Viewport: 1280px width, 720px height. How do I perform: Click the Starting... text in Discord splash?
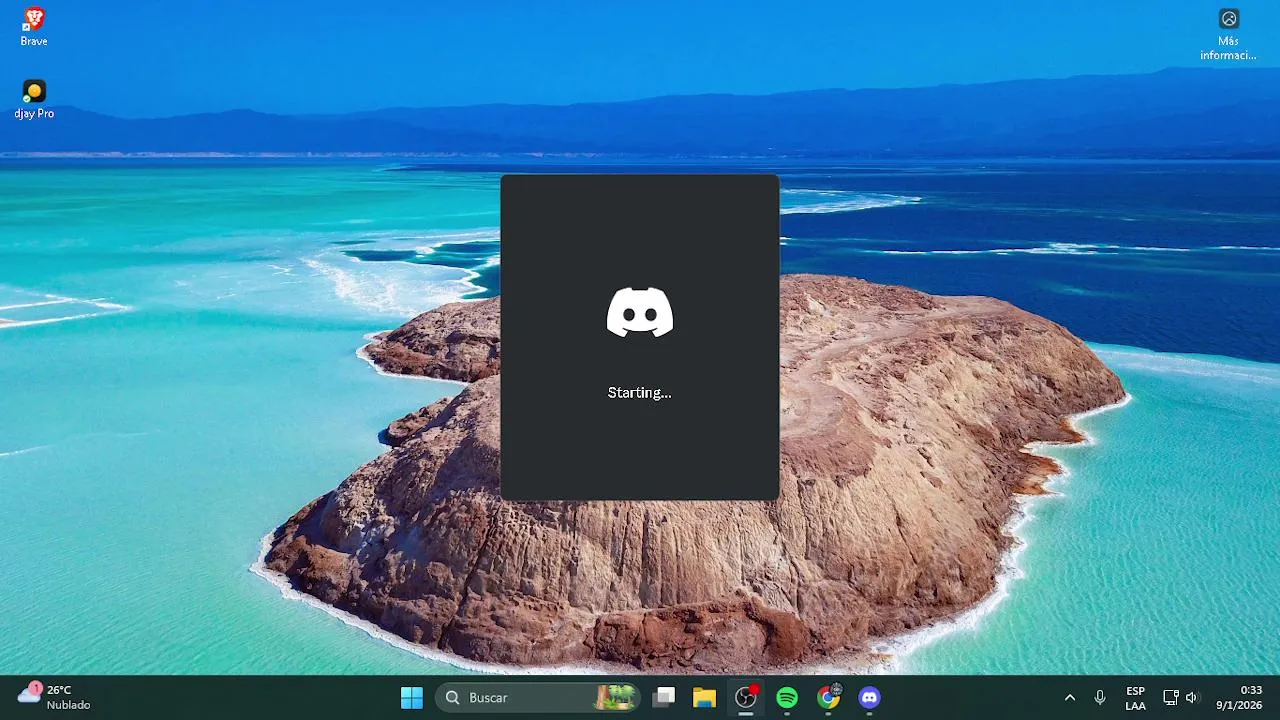click(640, 393)
